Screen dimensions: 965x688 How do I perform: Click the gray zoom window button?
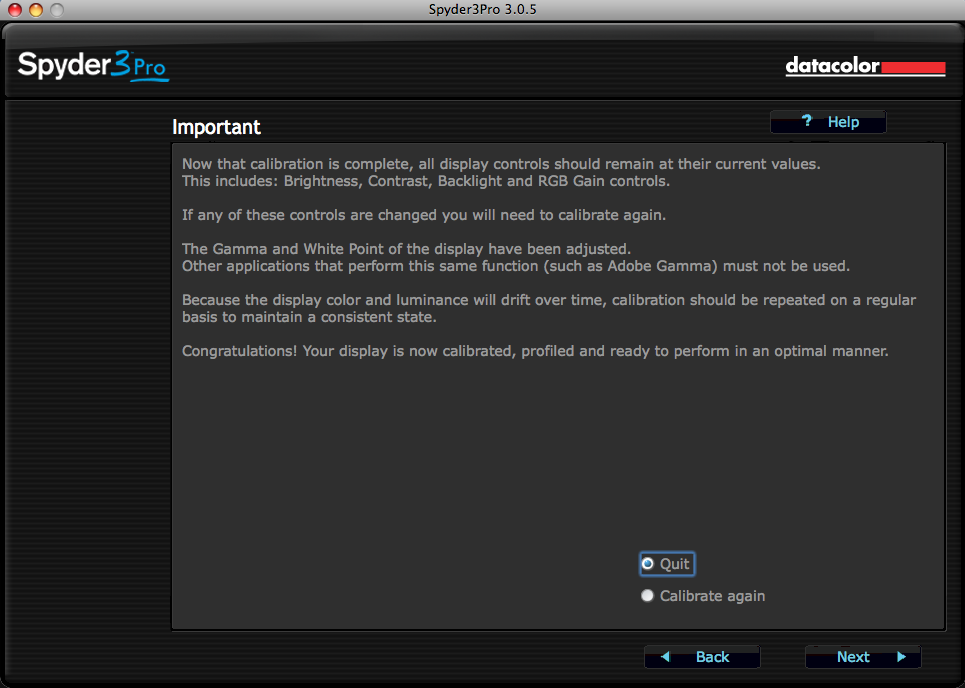click(x=56, y=10)
